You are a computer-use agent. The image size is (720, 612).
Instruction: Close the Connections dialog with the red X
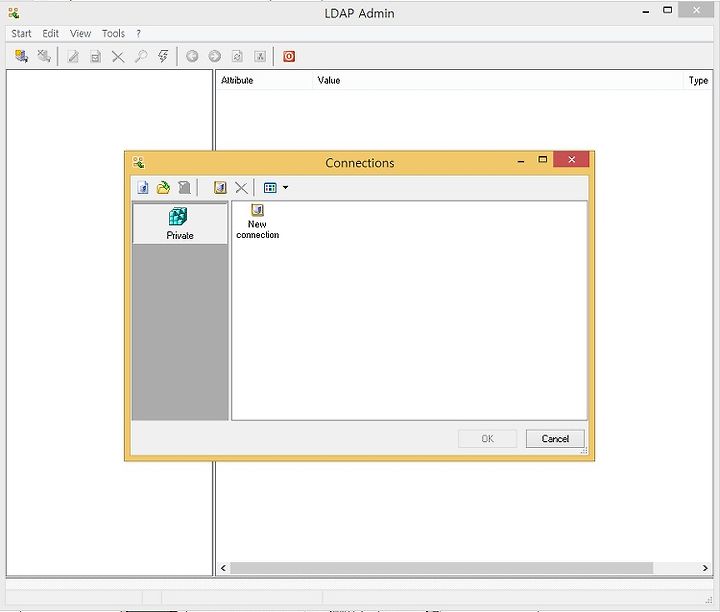coord(571,159)
